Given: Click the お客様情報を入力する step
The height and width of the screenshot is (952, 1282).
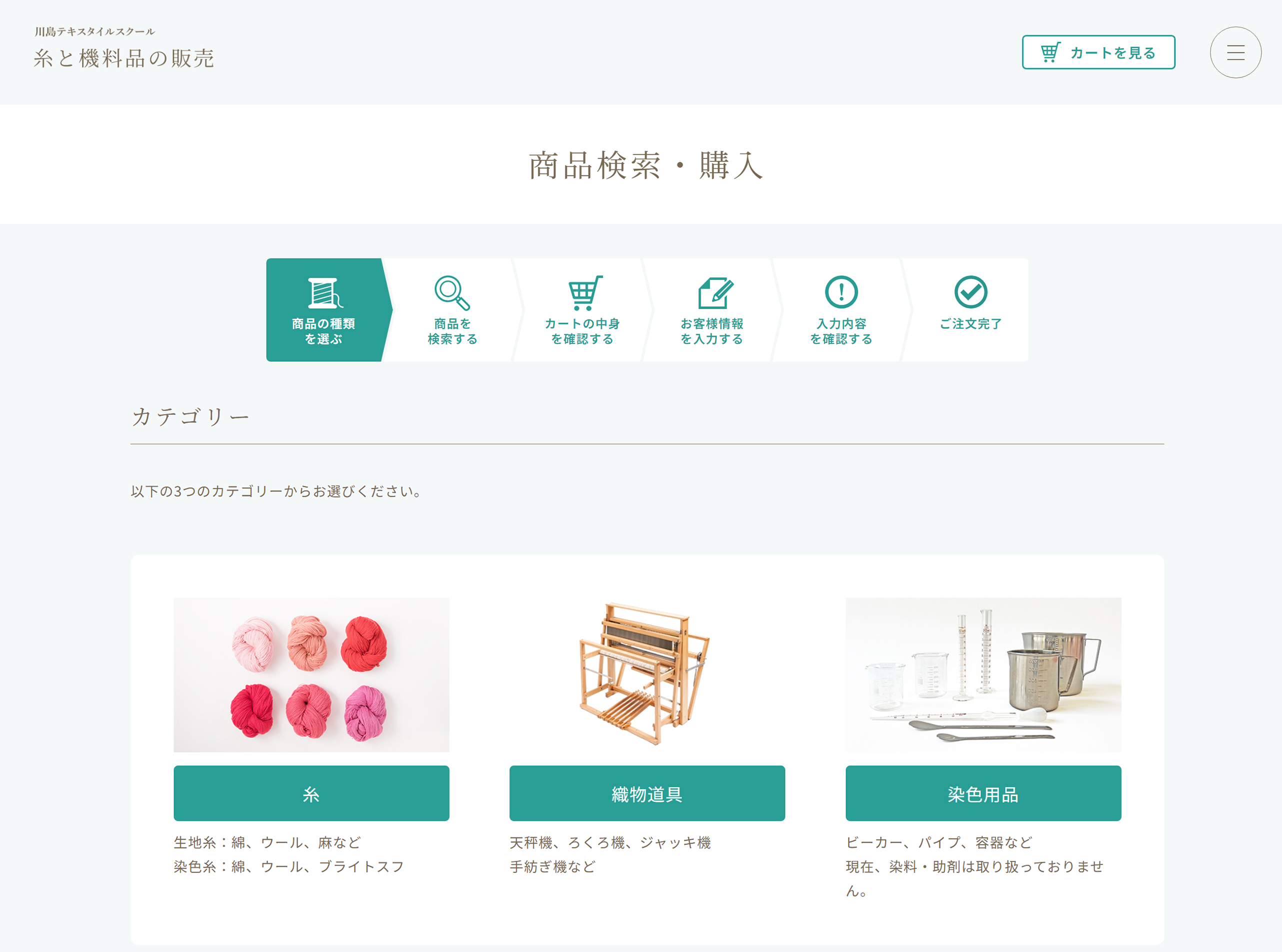Looking at the screenshot, I should (x=712, y=331).
